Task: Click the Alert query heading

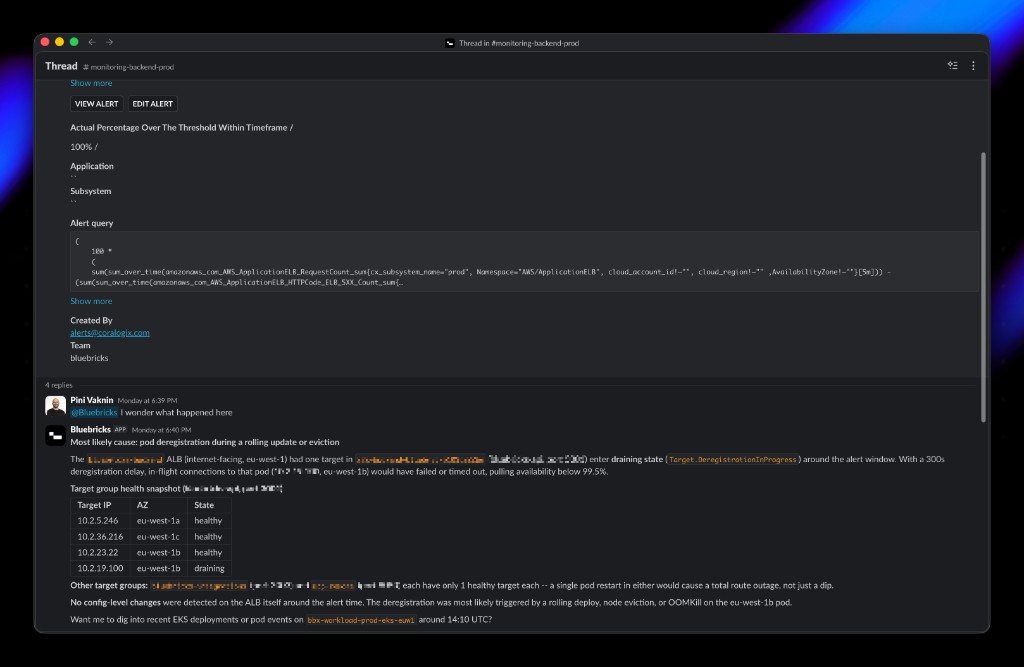Action: click(91, 223)
